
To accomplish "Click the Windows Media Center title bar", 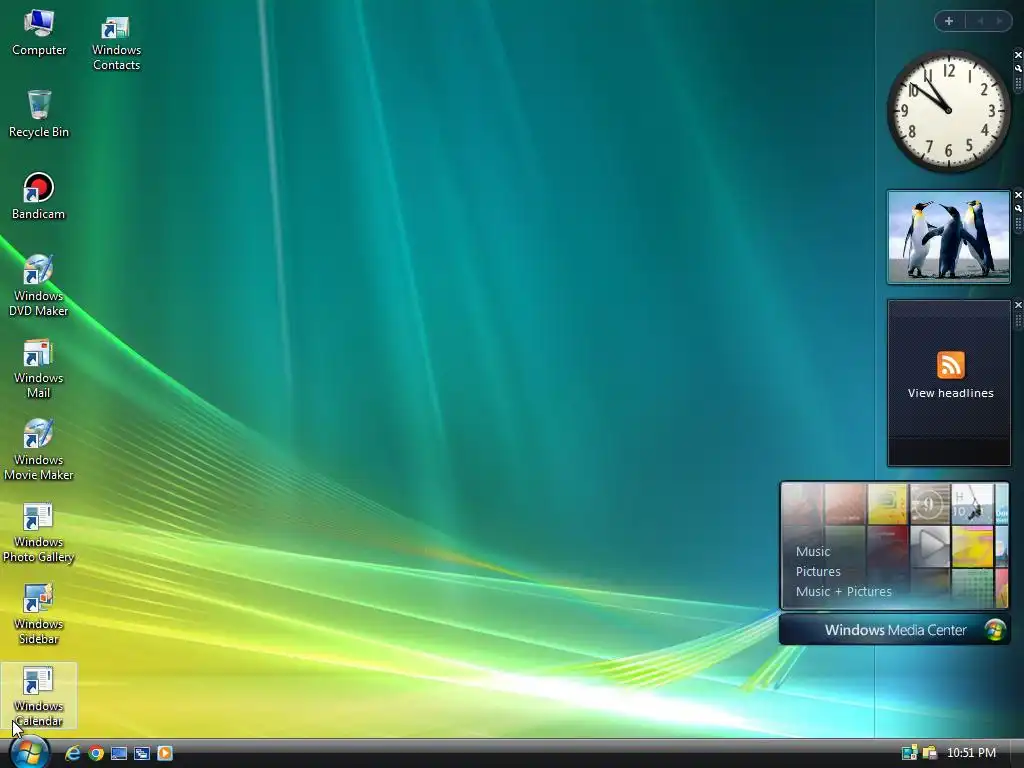I will [895, 630].
